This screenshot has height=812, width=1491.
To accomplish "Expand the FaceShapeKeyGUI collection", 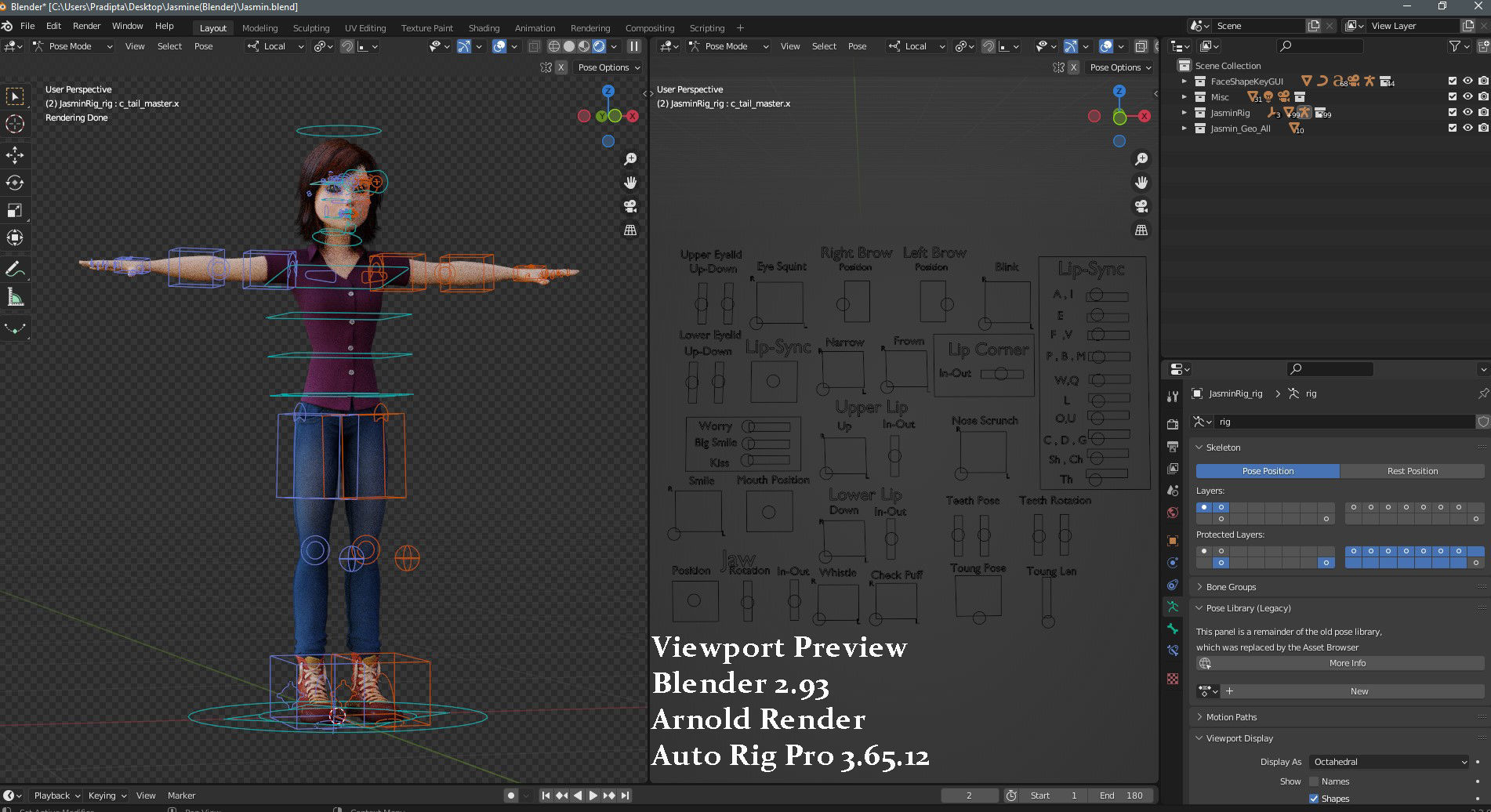I will [1184, 82].
